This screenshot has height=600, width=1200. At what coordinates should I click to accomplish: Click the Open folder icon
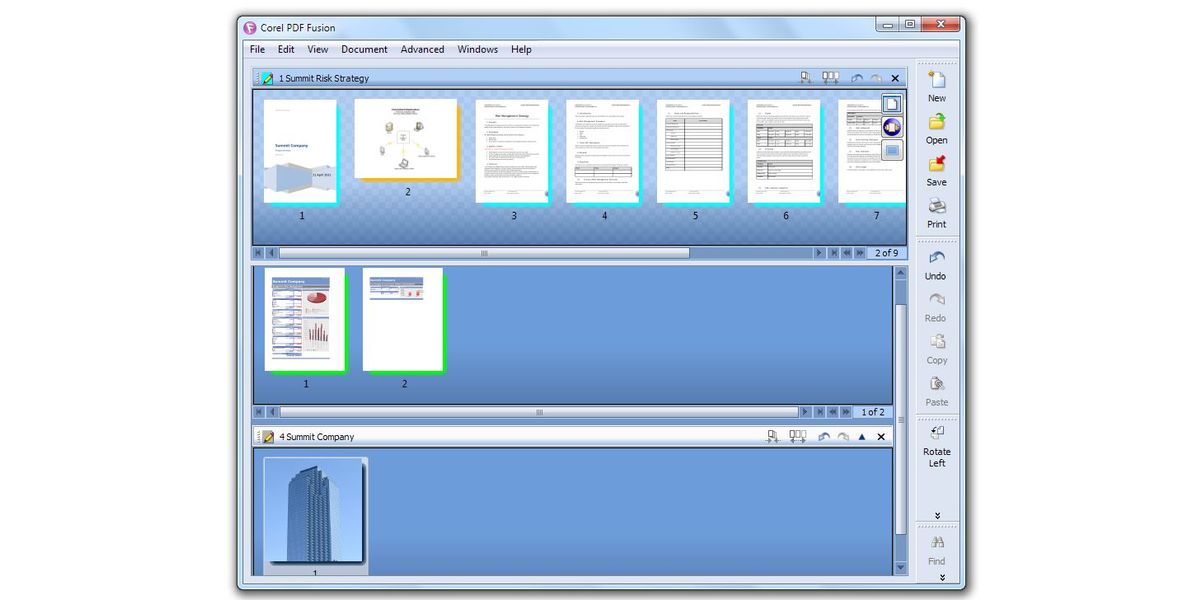tap(936, 123)
